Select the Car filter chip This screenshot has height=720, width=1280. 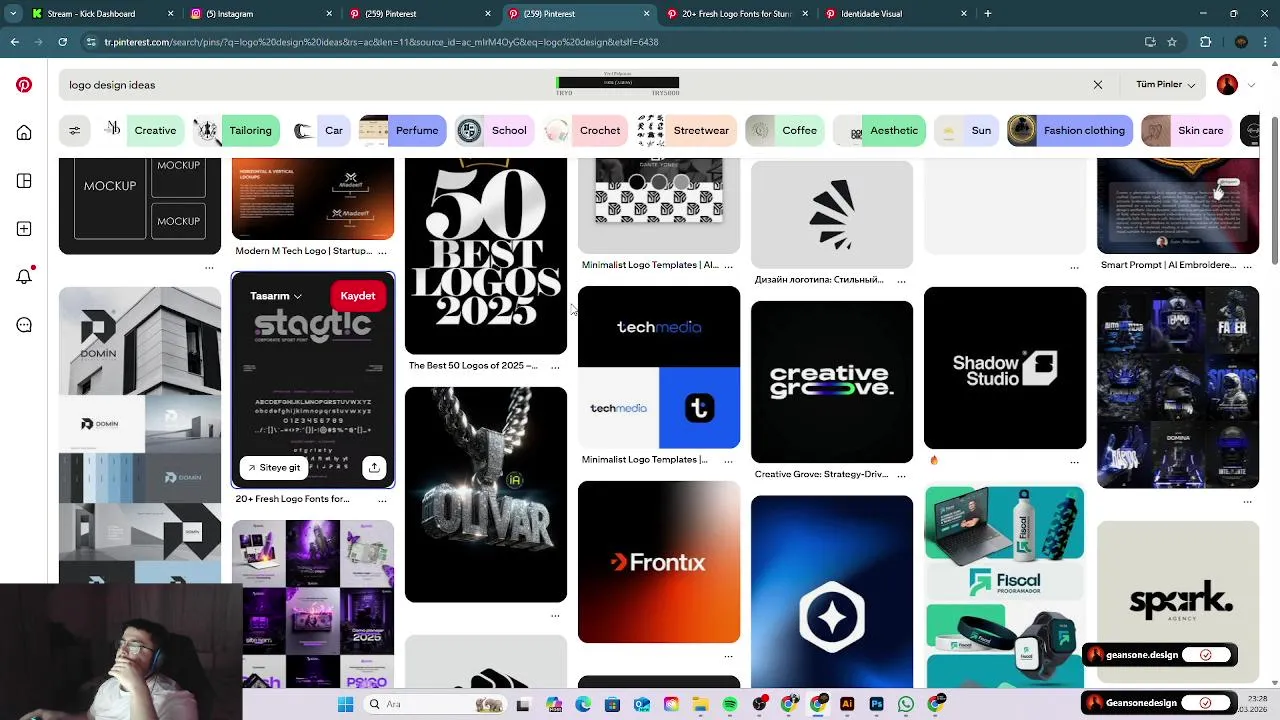(x=319, y=131)
